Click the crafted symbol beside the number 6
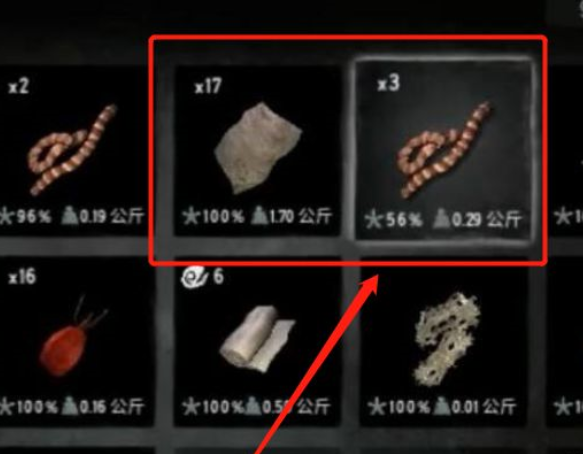This screenshot has height=454, width=583. click(x=194, y=277)
